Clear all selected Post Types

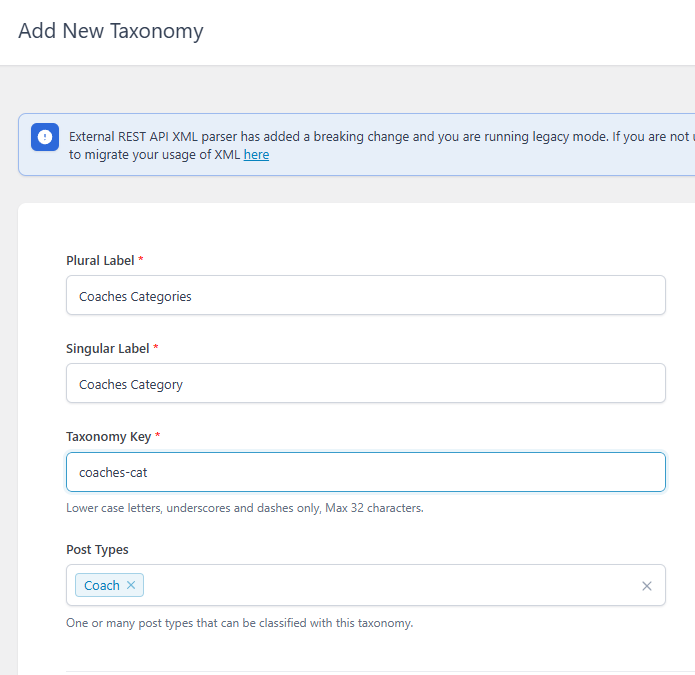point(646,586)
